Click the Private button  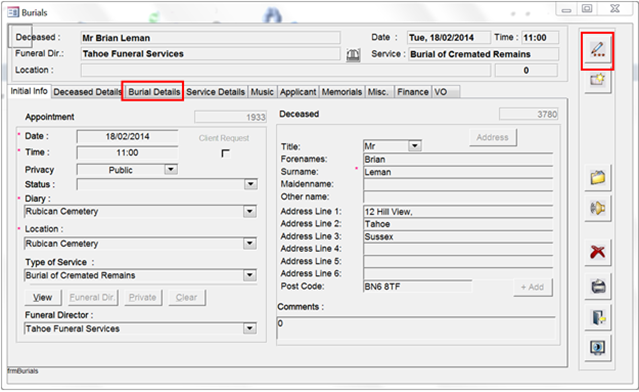coord(143,297)
